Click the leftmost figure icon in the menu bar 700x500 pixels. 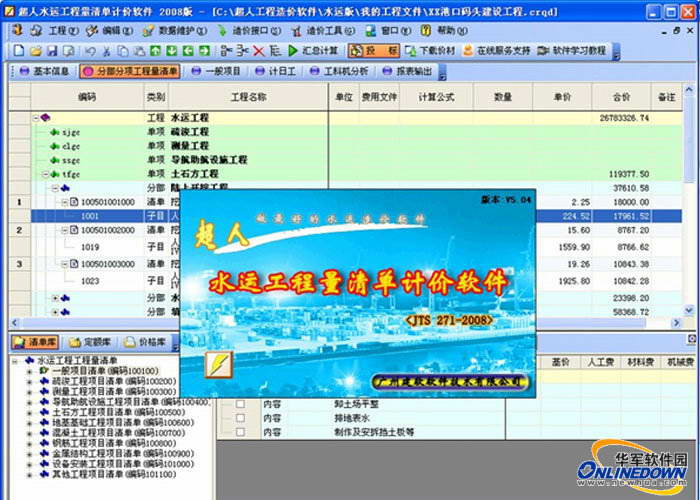(17, 30)
